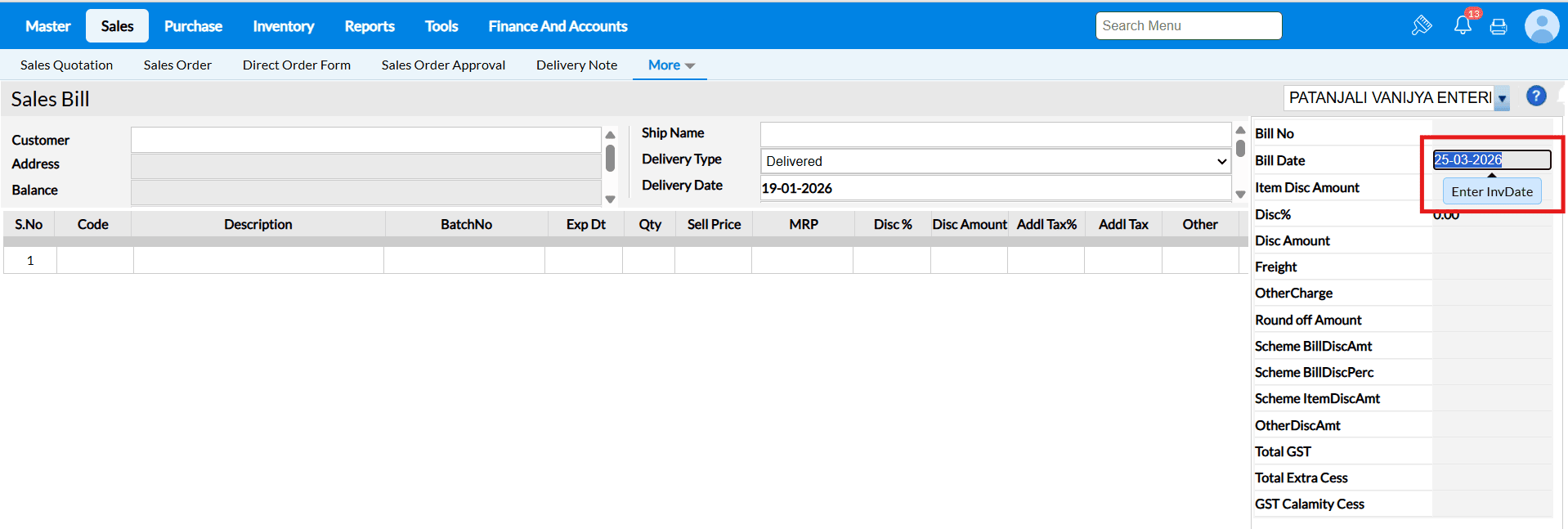Open the Sales Order Approval page
1568x529 pixels.
[443, 65]
